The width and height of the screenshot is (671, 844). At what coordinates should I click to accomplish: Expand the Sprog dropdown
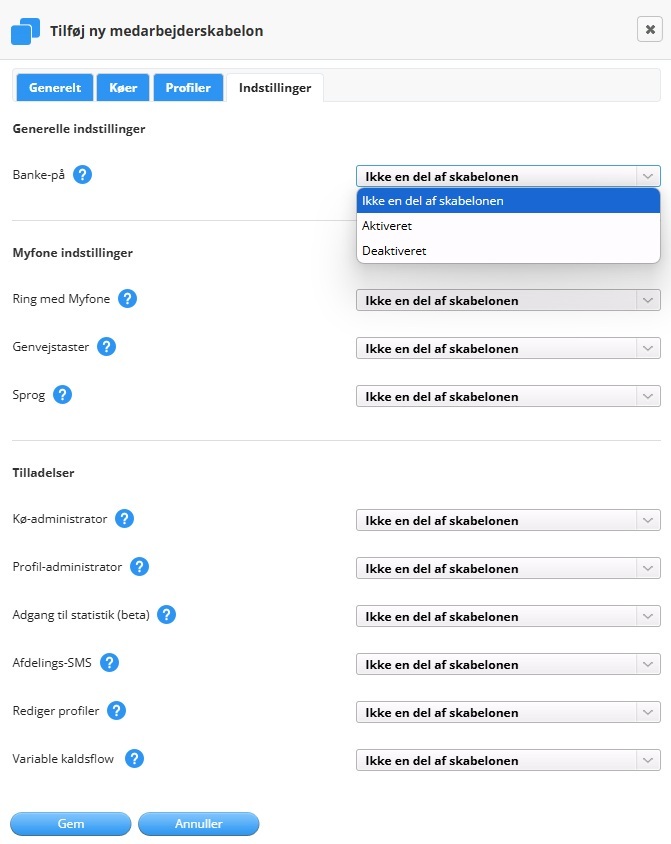(508, 397)
